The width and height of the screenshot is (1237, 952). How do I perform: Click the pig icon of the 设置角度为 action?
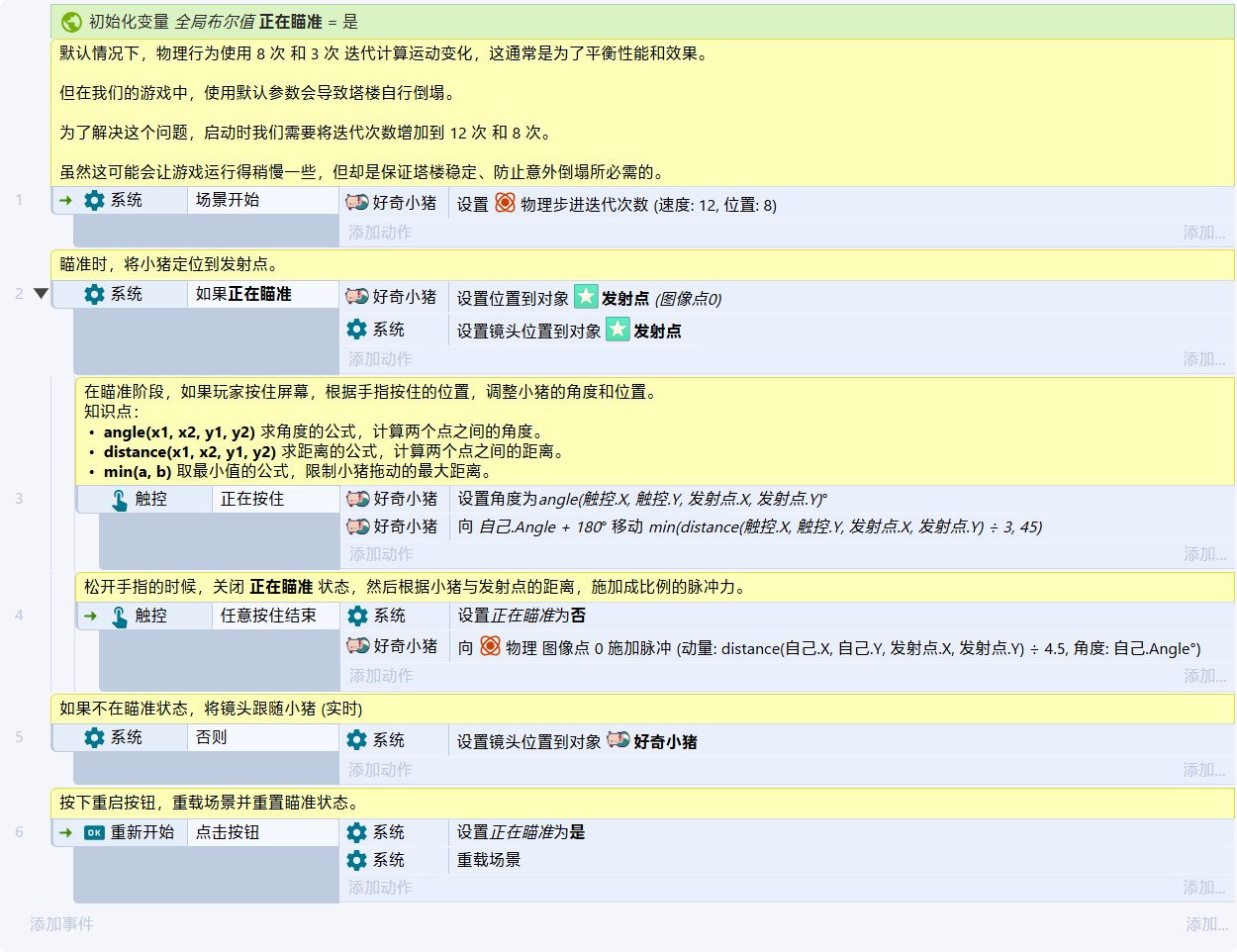(358, 499)
